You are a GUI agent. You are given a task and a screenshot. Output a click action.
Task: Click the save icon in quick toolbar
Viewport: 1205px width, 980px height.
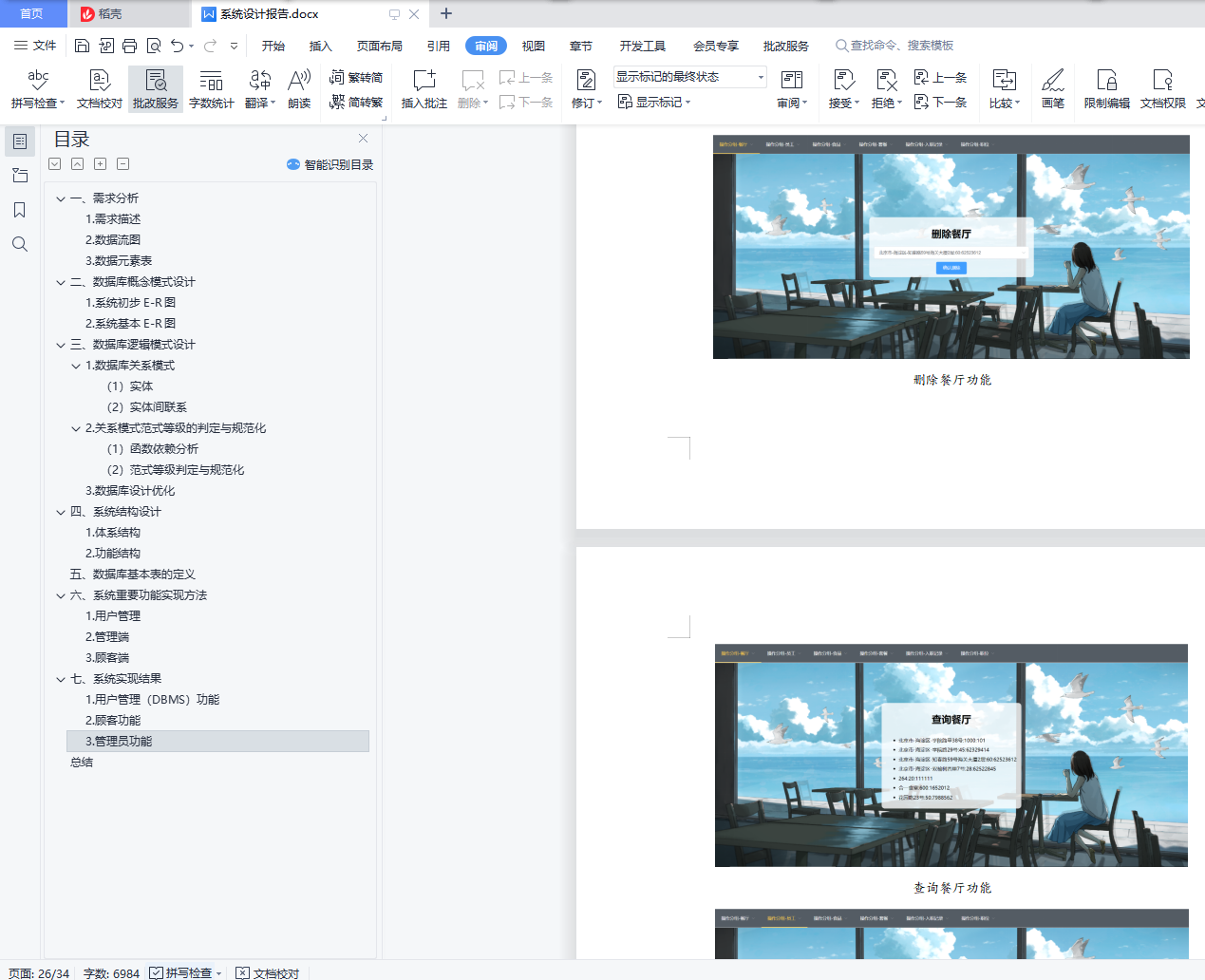pos(82,46)
